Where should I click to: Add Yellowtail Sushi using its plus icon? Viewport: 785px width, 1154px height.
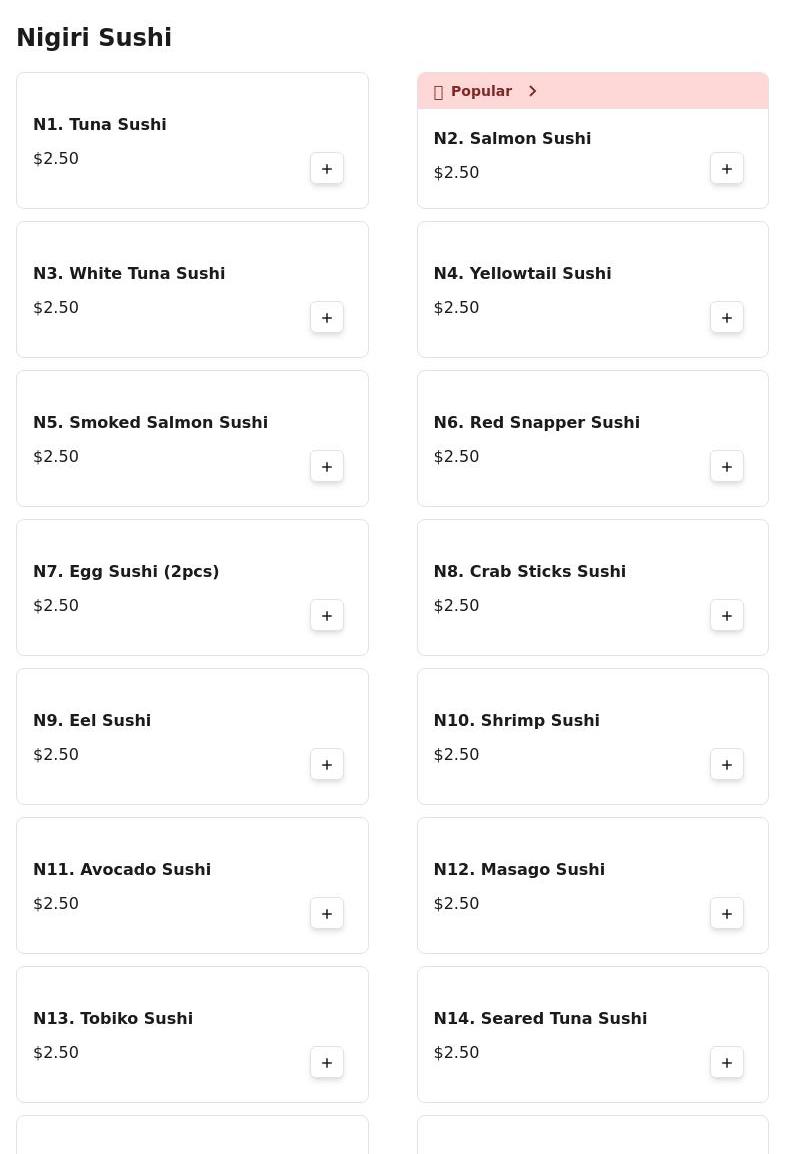(x=727, y=318)
